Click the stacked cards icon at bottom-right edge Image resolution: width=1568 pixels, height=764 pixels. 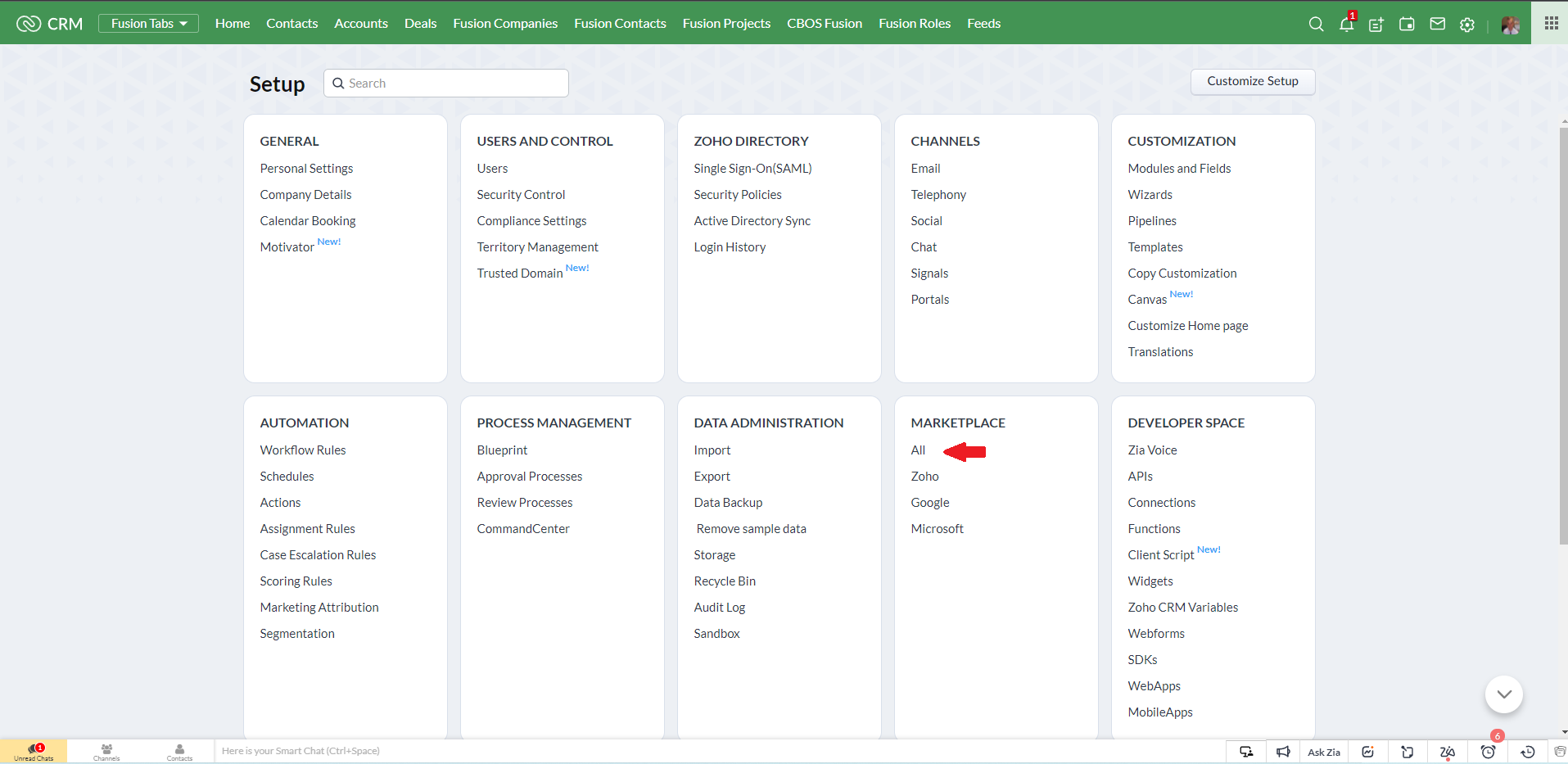point(1560,752)
